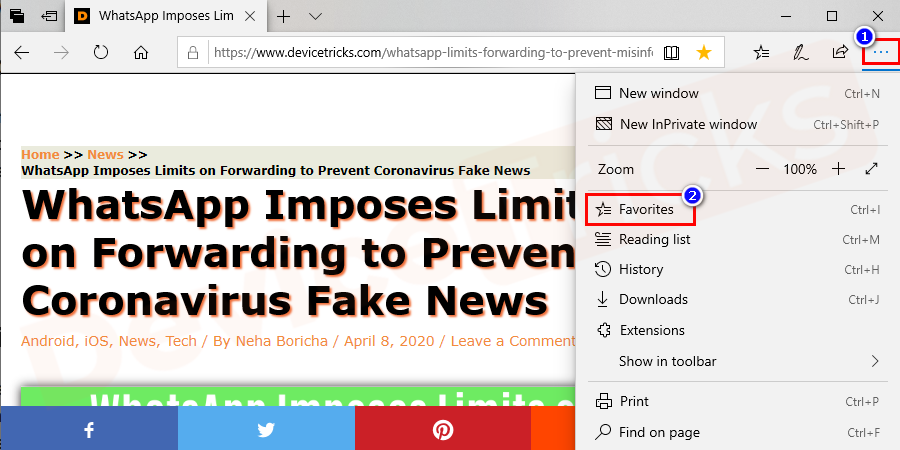Click the April 8, 2020 date text
The image size is (900, 450).
pos(389,341)
